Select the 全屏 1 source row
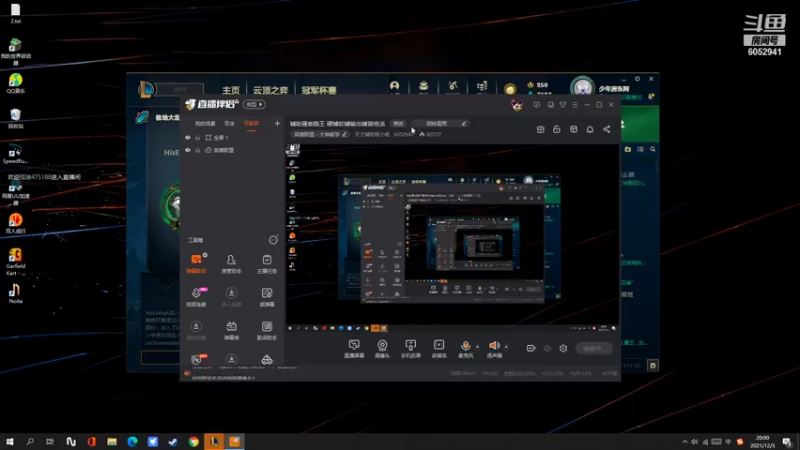 click(232, 138)
